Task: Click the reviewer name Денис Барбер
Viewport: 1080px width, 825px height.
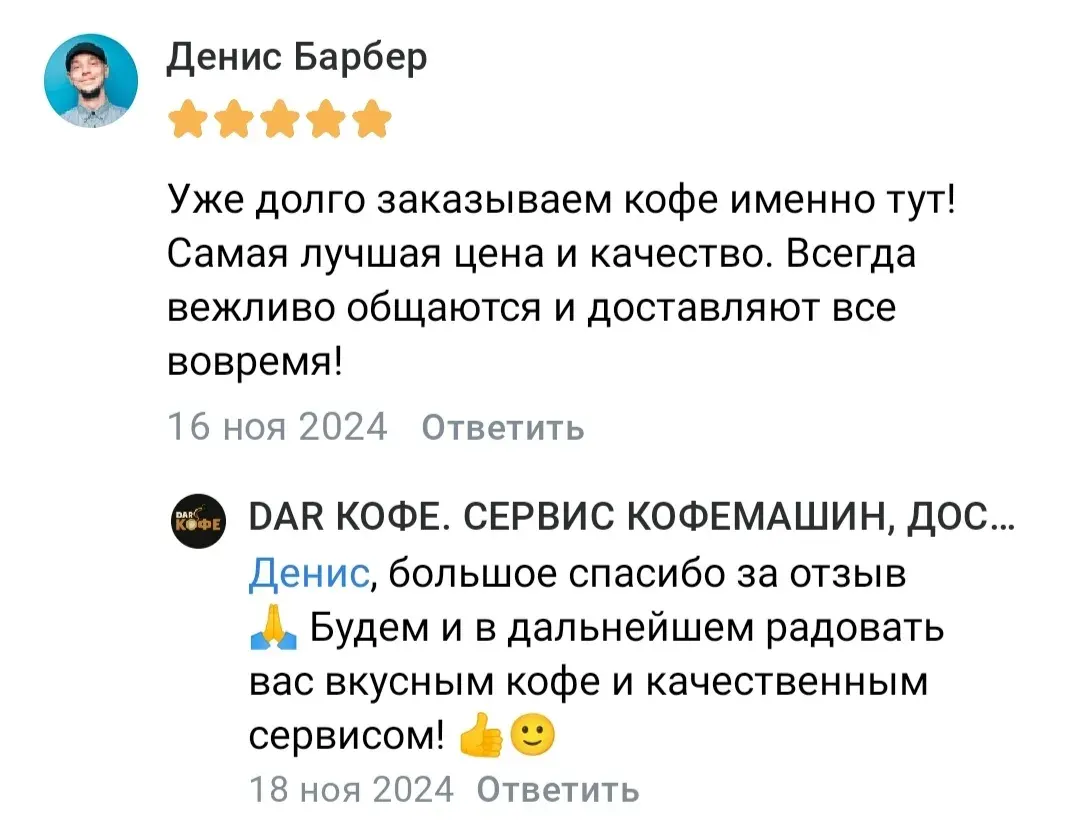Action: tap(296, 57)
